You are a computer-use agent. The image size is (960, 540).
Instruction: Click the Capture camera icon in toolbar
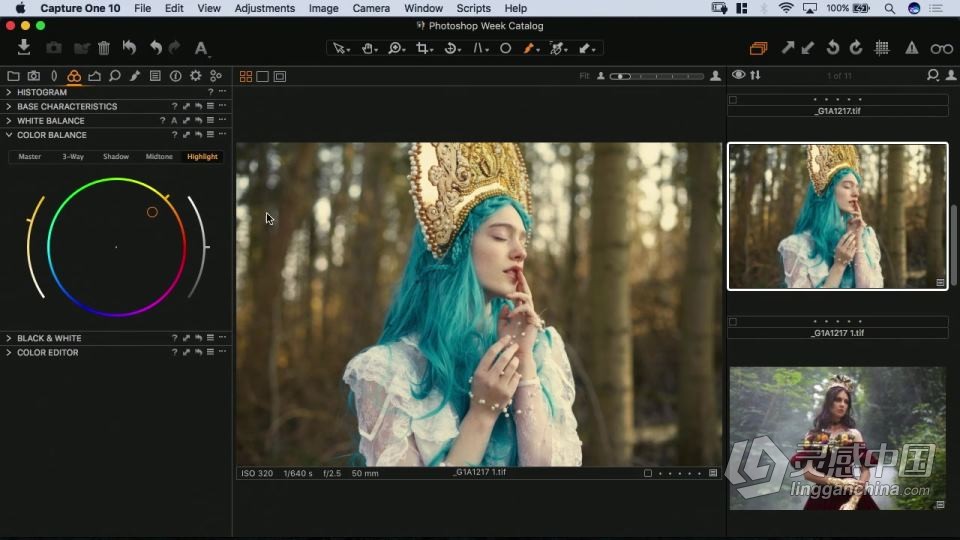tap(54, 48)
